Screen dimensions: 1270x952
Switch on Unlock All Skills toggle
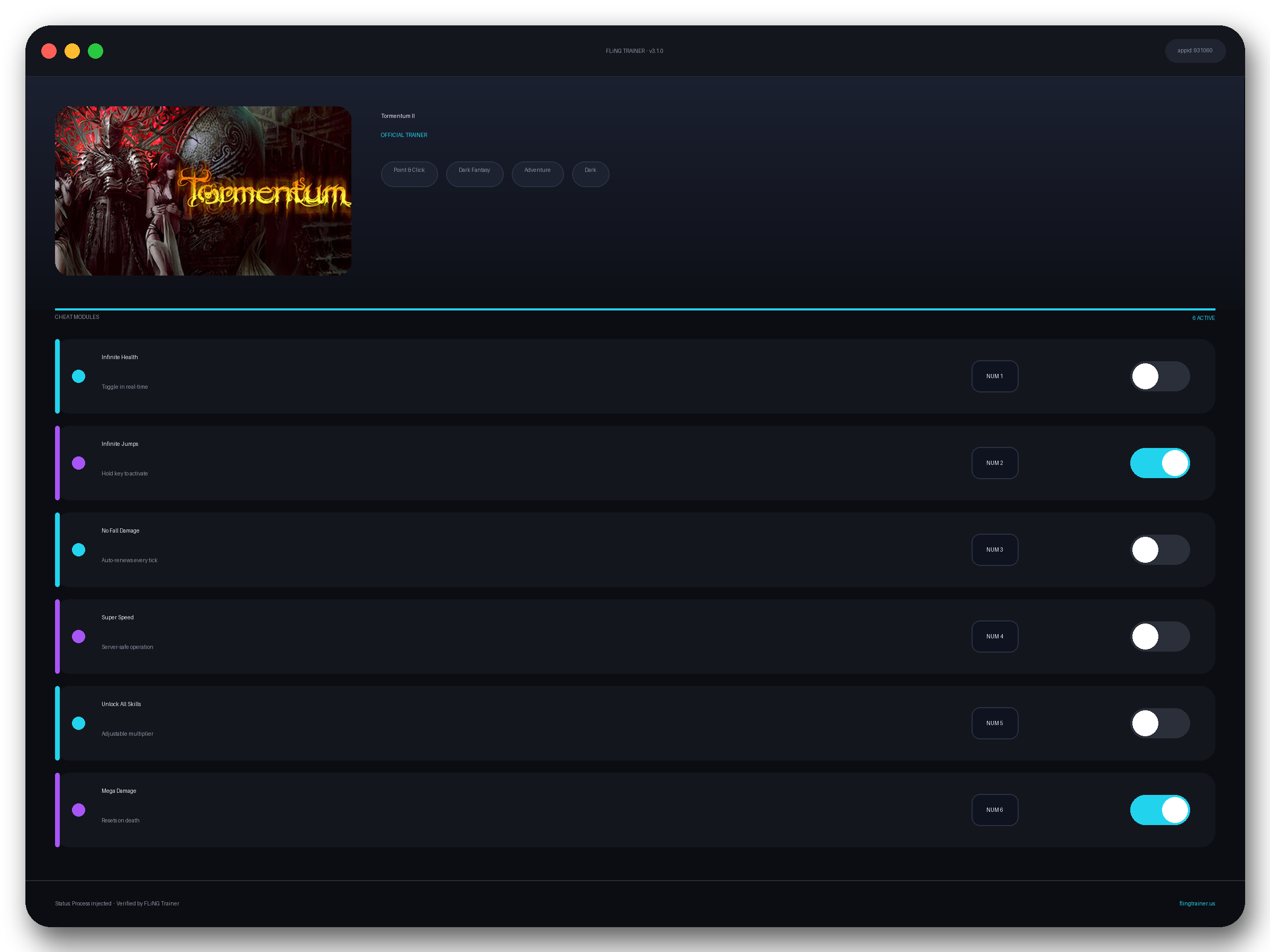1160,723
